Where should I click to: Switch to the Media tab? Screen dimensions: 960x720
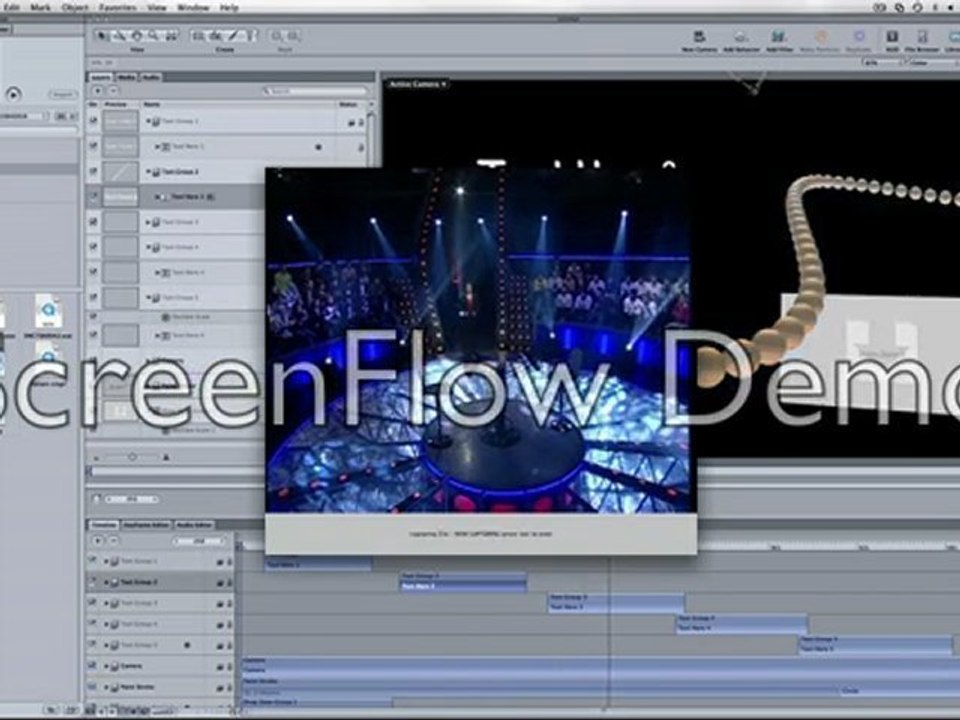click(x=126, y=77)
